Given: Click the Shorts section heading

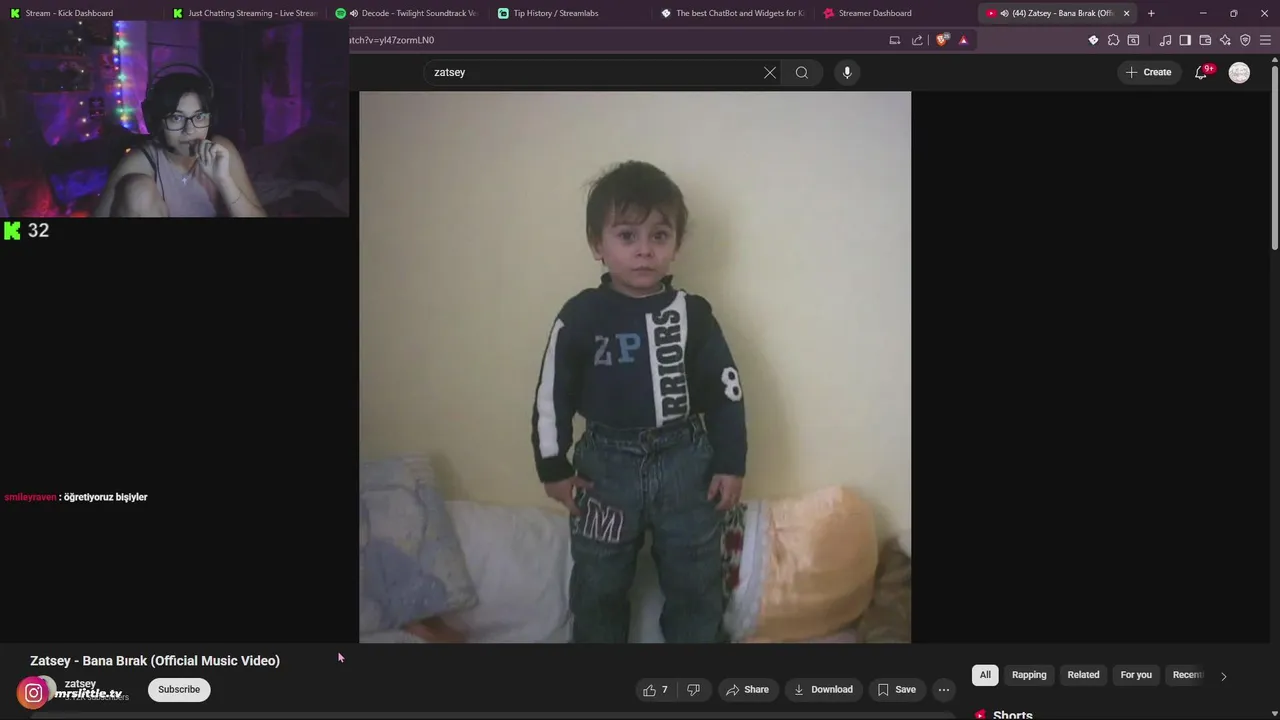Looking at the screenshot, I should pyautogui.click(x=1013, y=715).
